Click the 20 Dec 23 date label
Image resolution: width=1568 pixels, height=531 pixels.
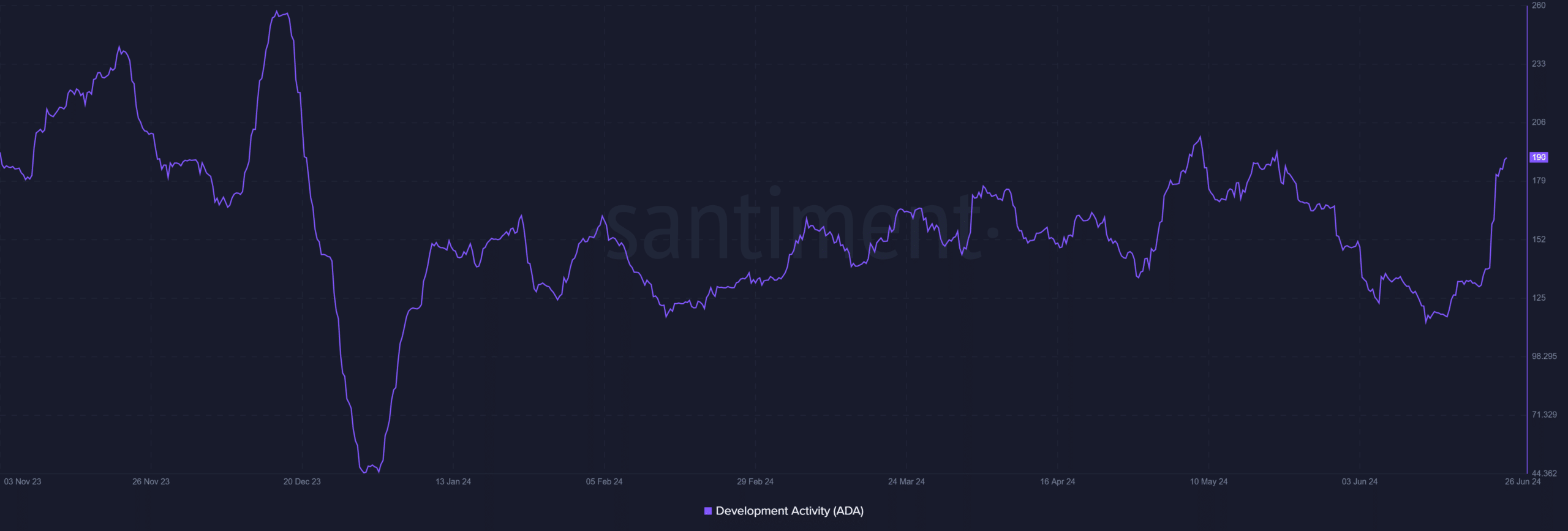click(x=302, y=481)
